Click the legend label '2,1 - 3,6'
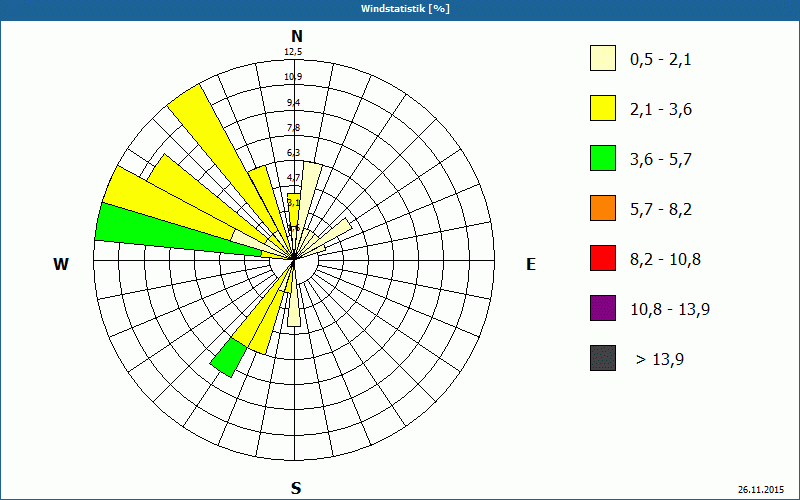 coord(661,110)
